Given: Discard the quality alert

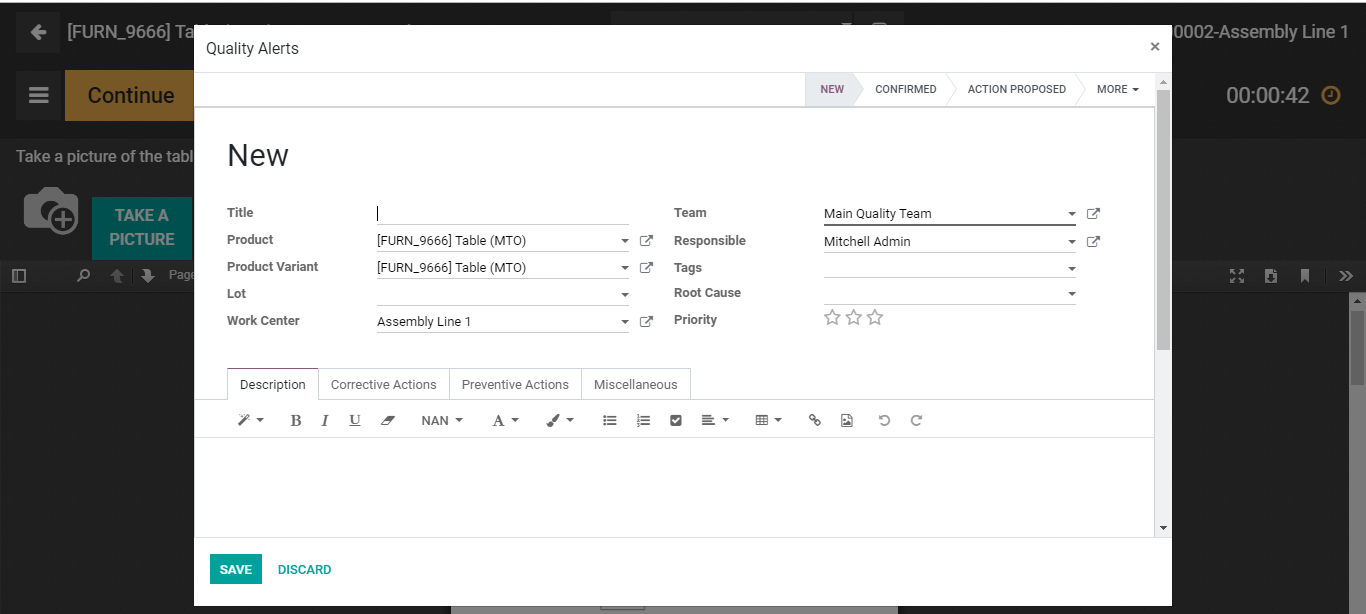Looking at the screenshot, I should (305, 570).
